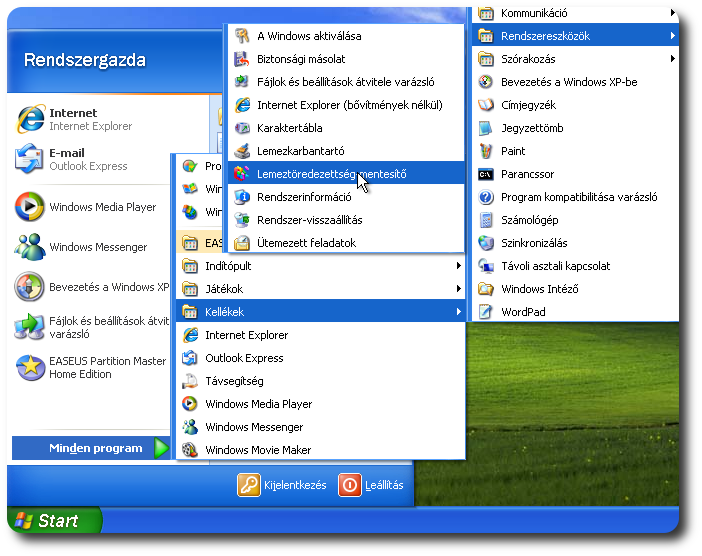702x556 pixels.
Task: Select Outlook Express in all programs list
Action: pos(321,358)
